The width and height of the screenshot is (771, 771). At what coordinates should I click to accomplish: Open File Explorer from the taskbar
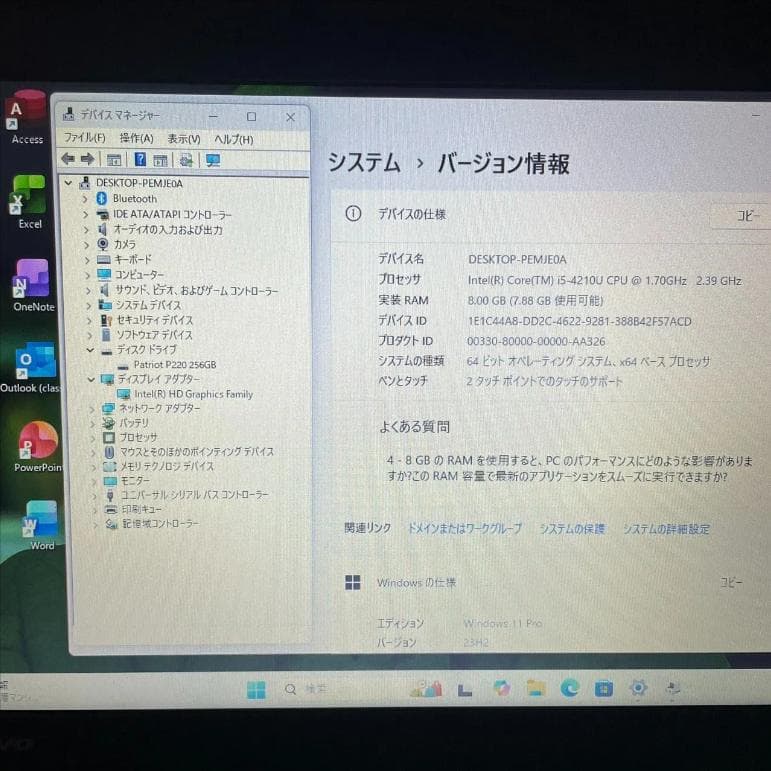536,688
